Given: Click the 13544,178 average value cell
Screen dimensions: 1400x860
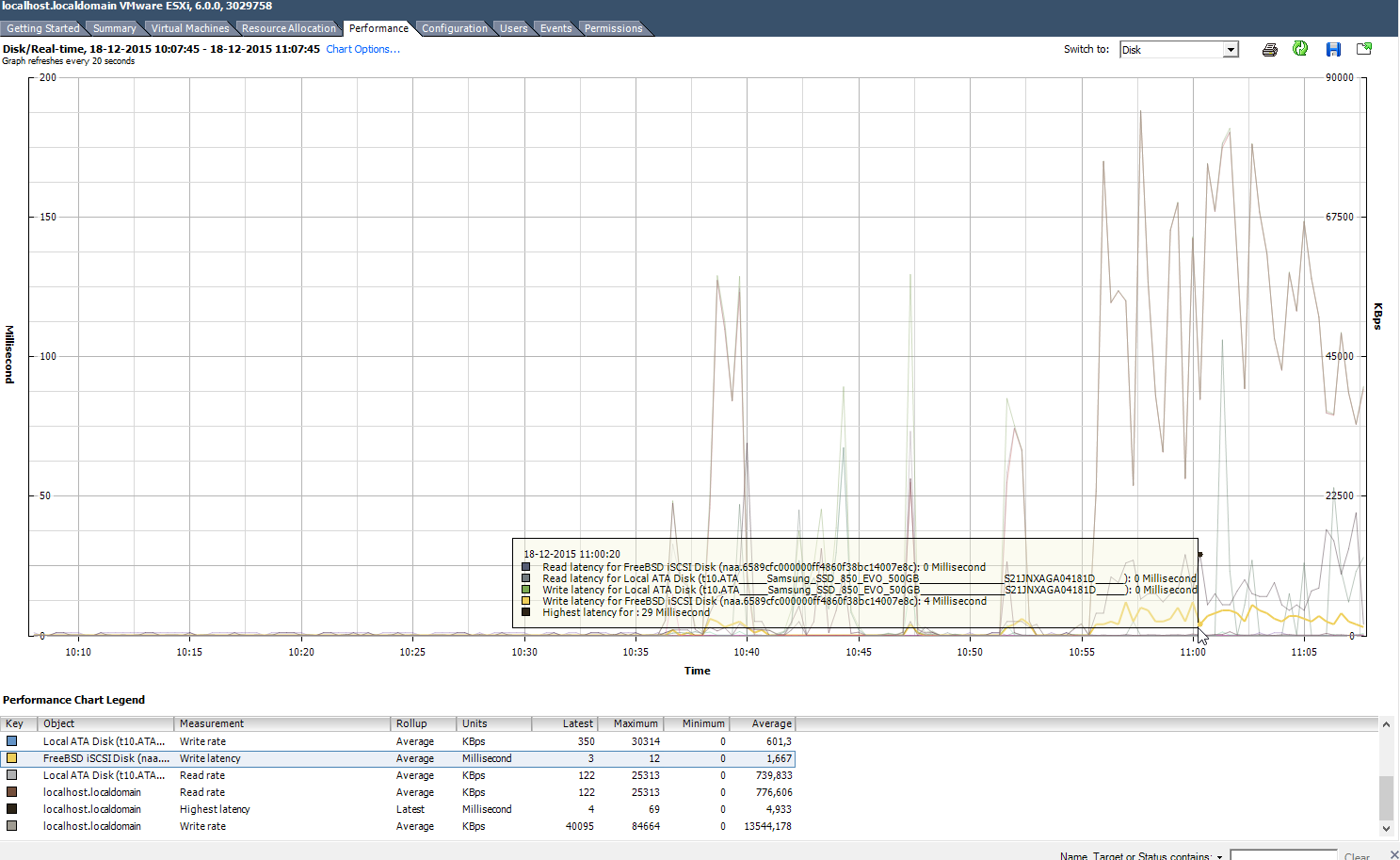Looking at the screenshot, I should pos(767,826).
